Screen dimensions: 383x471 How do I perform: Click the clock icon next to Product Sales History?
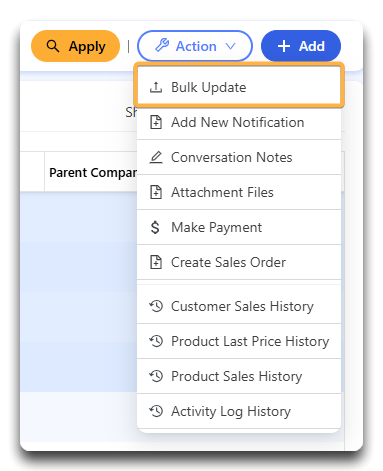[156, 376]
